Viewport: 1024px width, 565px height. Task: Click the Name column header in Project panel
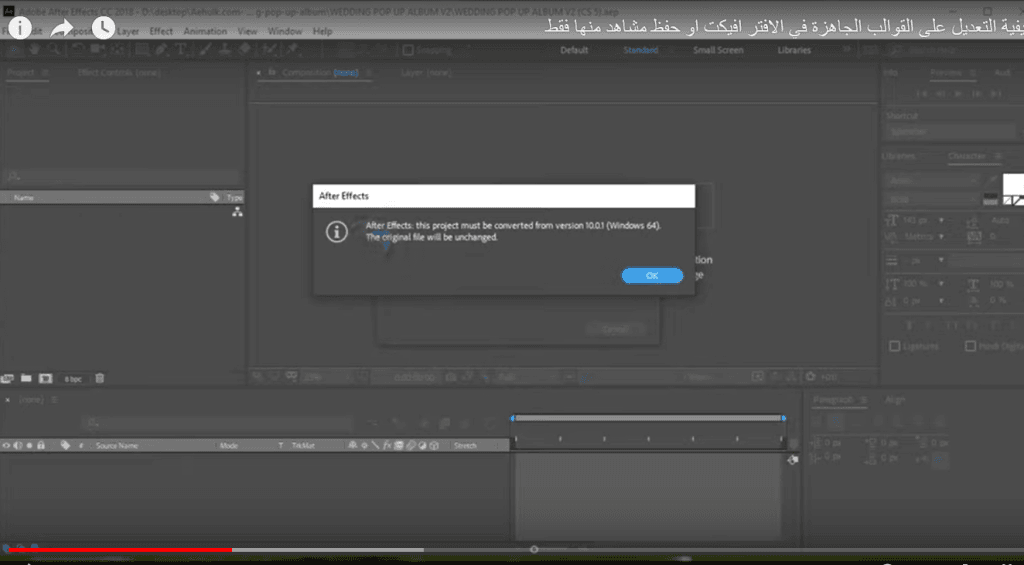click(24, 197)
